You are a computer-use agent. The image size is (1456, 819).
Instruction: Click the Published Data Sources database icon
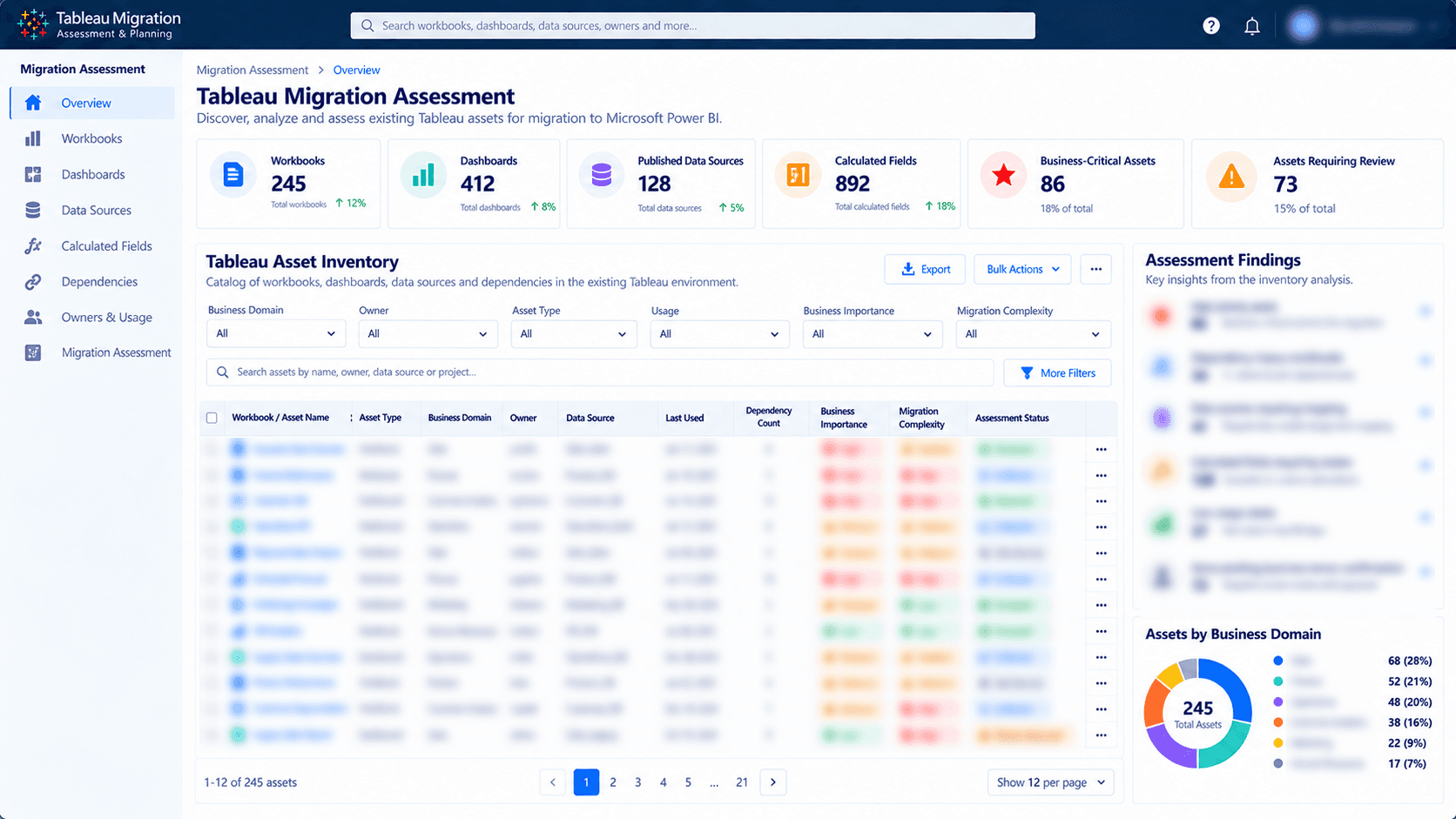click(x=601, y=175)
